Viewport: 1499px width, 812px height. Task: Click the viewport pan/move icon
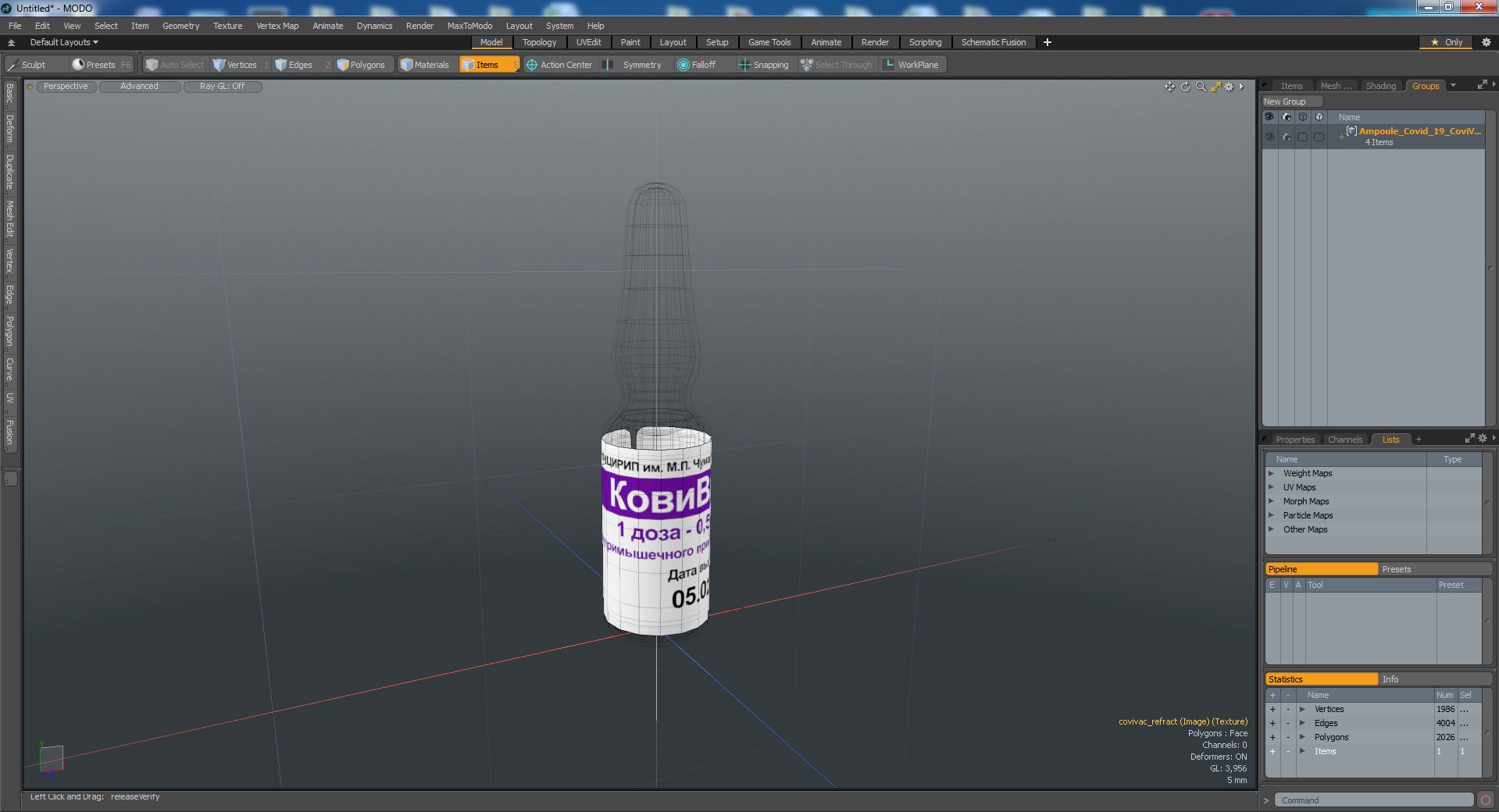[x=1169, y=87]
